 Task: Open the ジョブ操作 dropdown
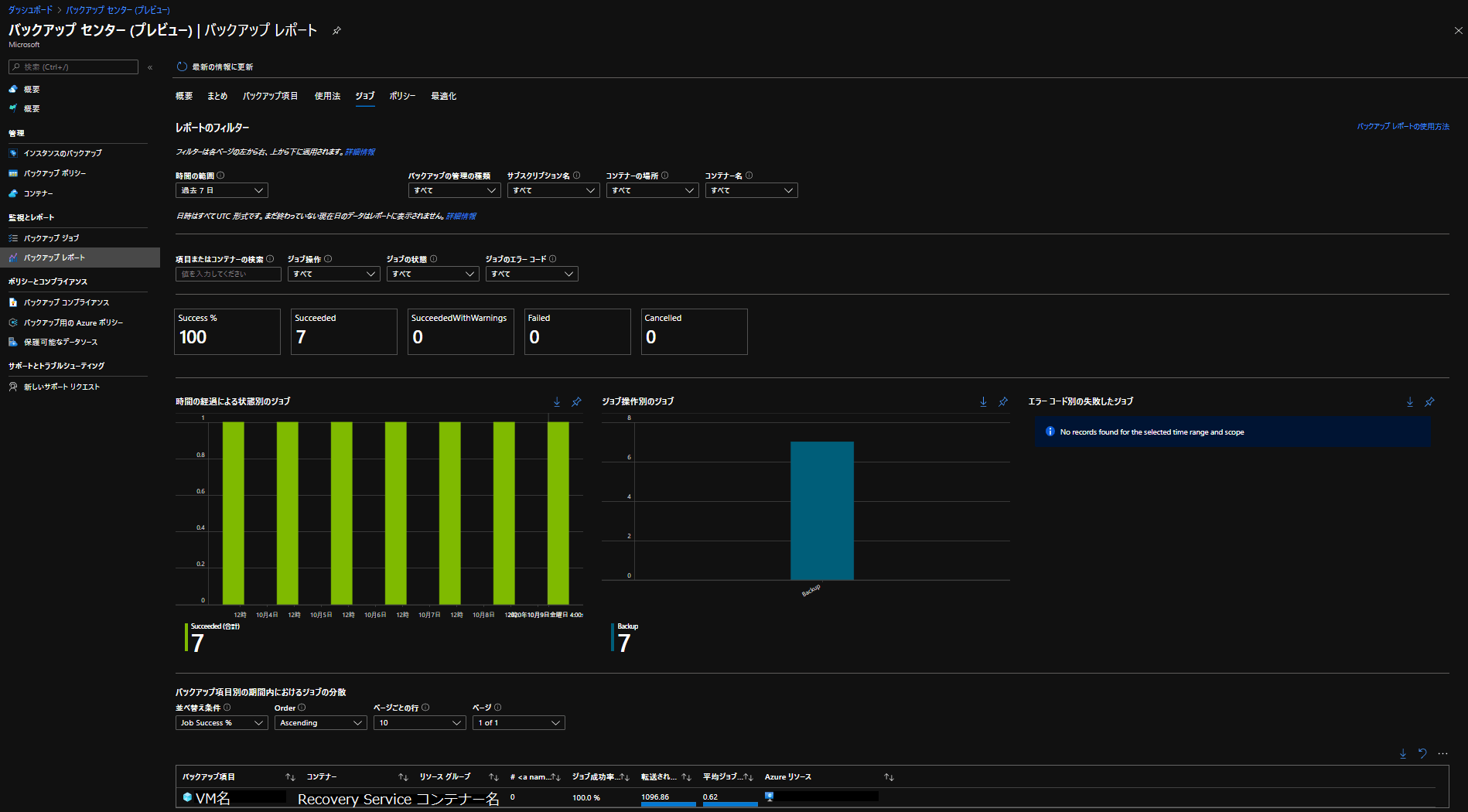333,274
